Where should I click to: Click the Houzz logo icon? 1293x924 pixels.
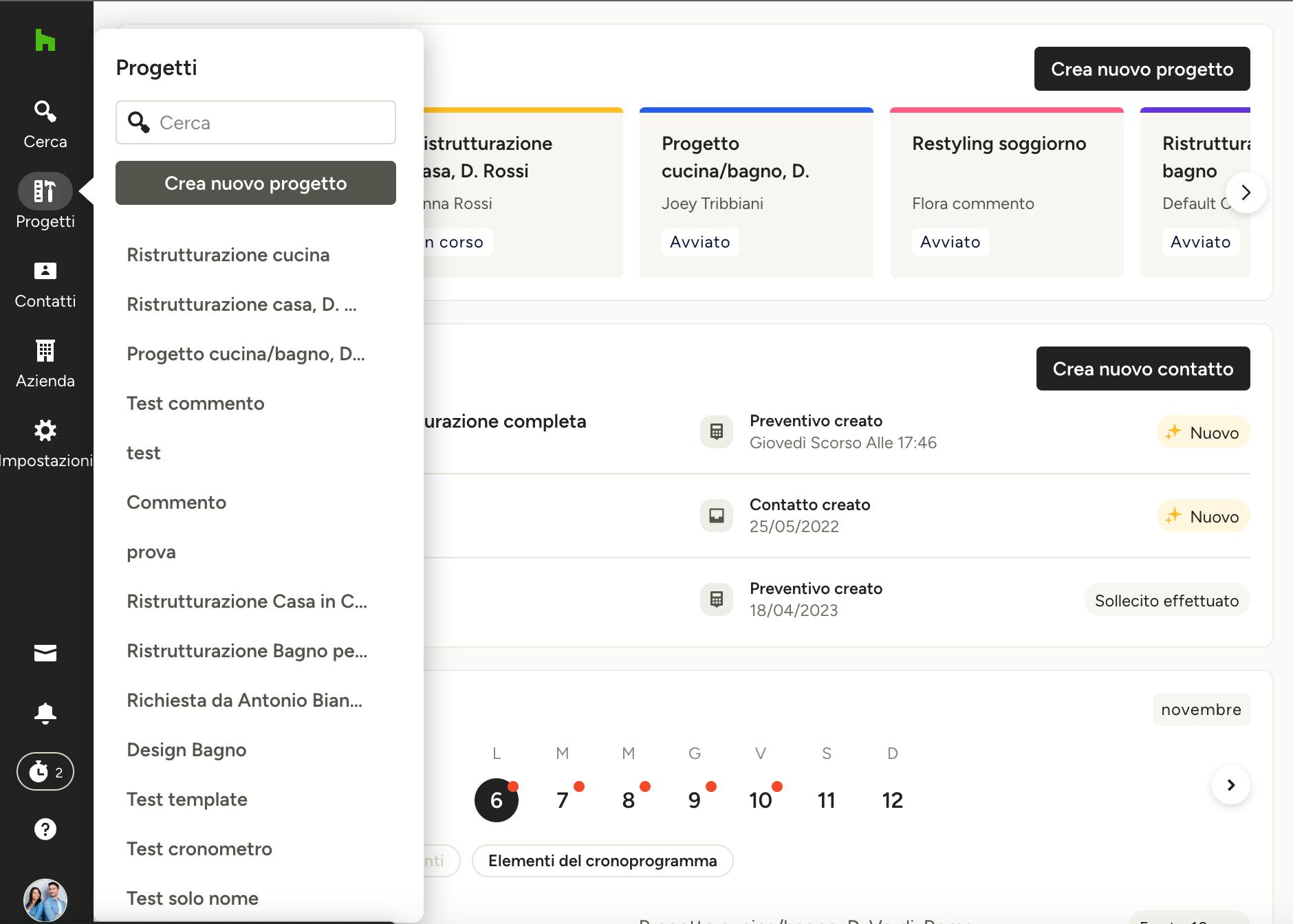[x=45, y=41]
